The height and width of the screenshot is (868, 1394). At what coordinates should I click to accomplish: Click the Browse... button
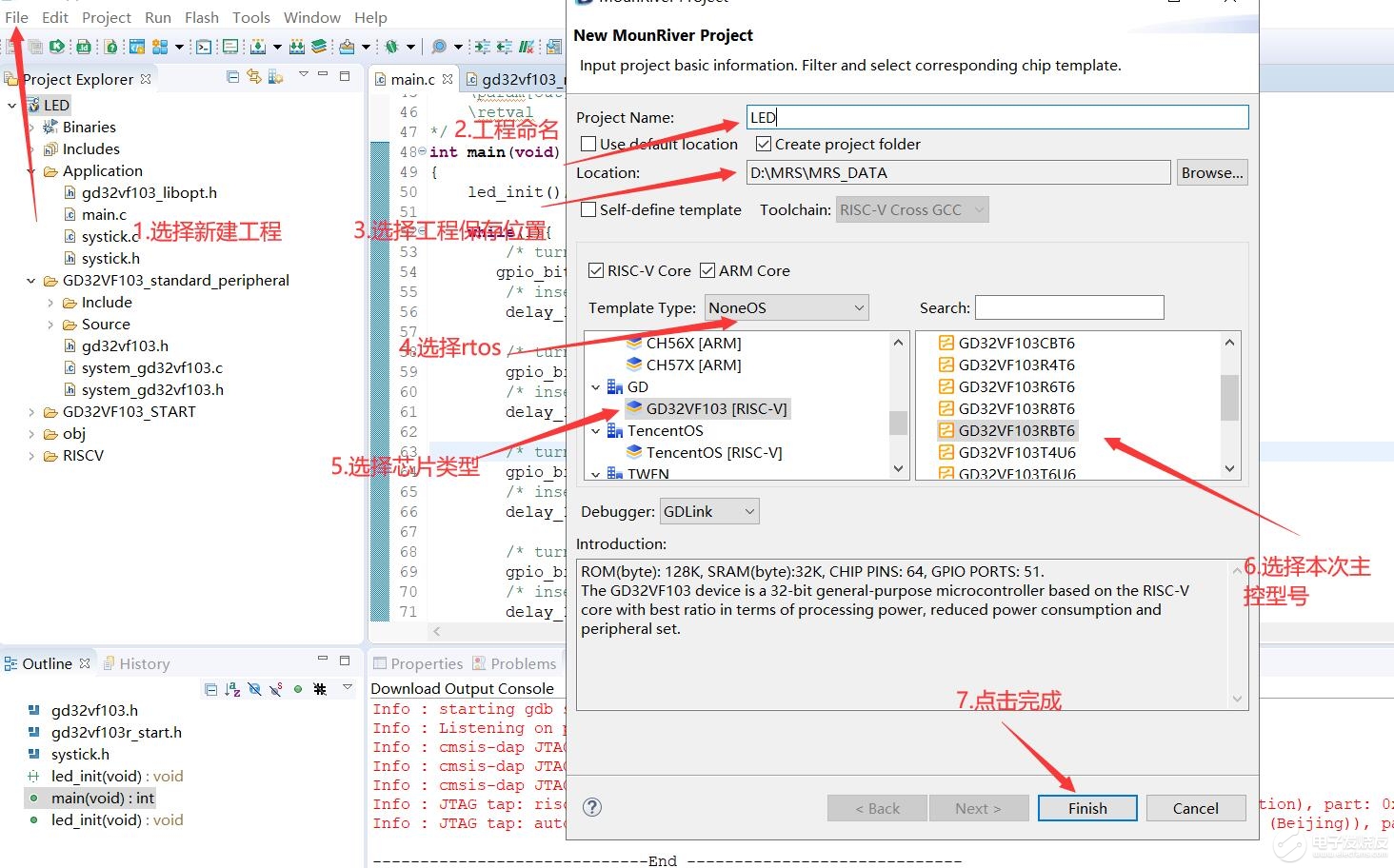tap(1212, 172)
